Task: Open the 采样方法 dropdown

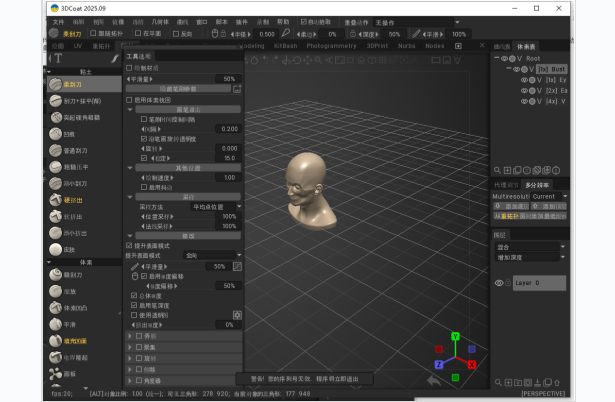Action: (214, 206)
